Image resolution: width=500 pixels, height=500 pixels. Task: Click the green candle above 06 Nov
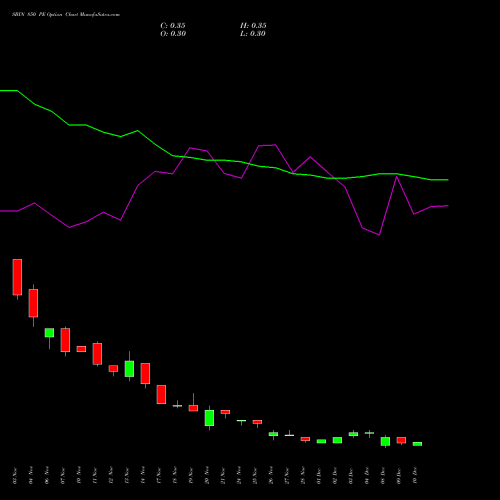49,333
